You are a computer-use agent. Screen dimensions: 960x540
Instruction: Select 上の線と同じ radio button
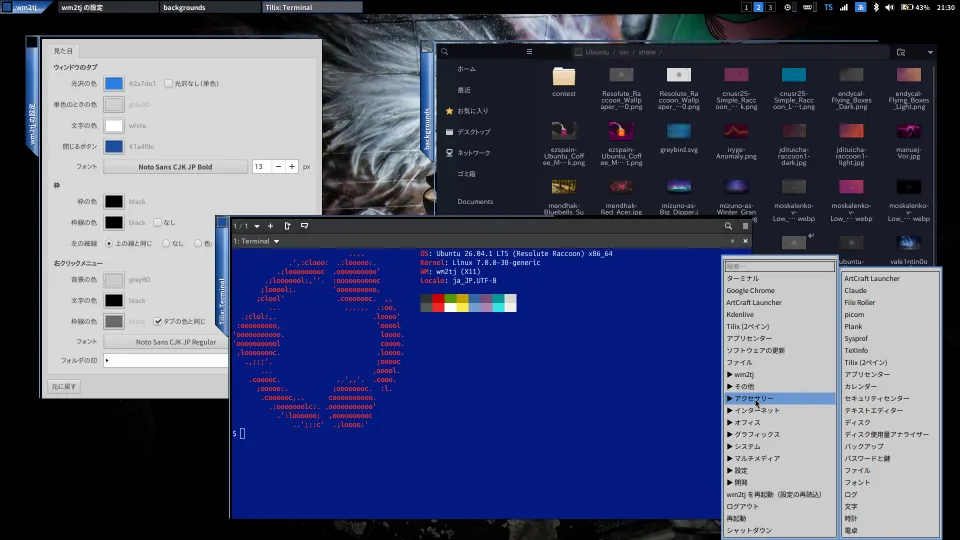pos(109,243)
